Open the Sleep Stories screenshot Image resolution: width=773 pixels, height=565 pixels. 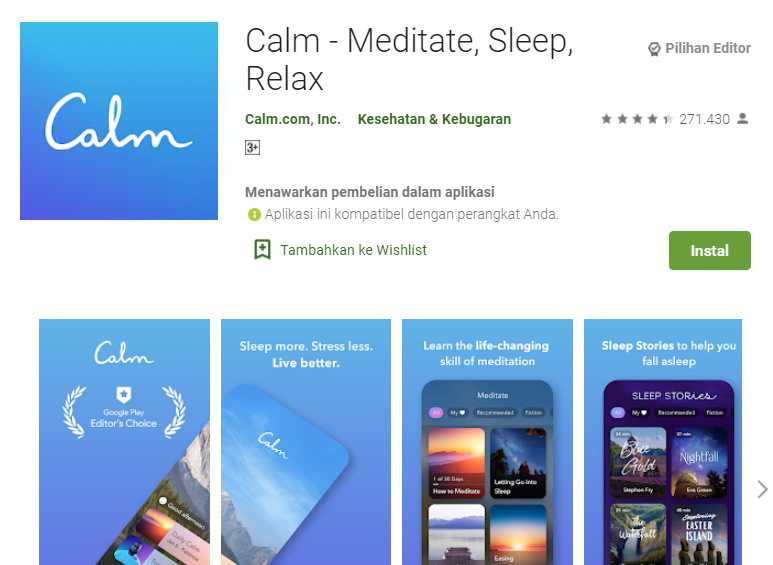coord(663,442)
